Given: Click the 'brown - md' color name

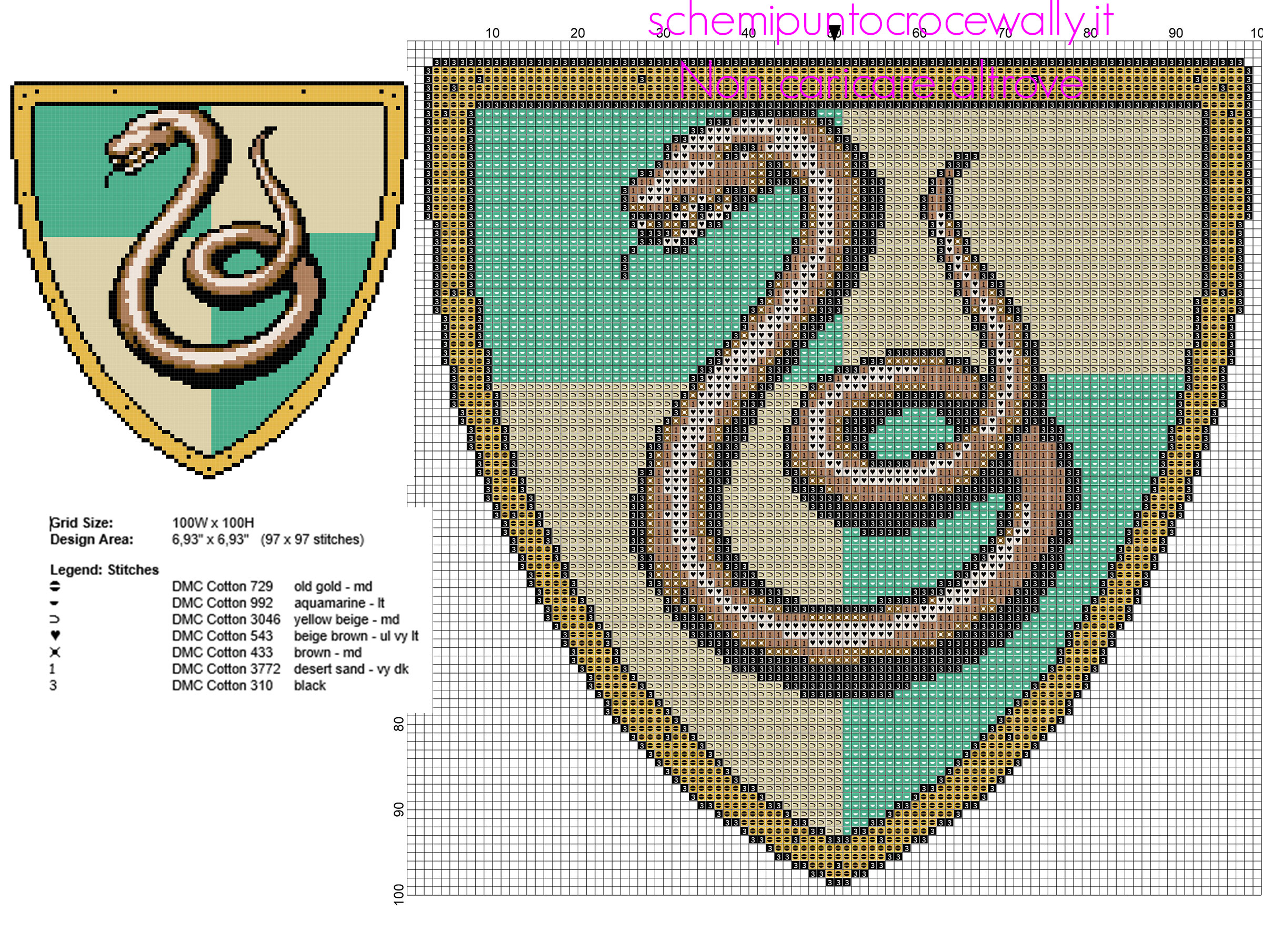Looking at the screenshot, I should point(328,652).
